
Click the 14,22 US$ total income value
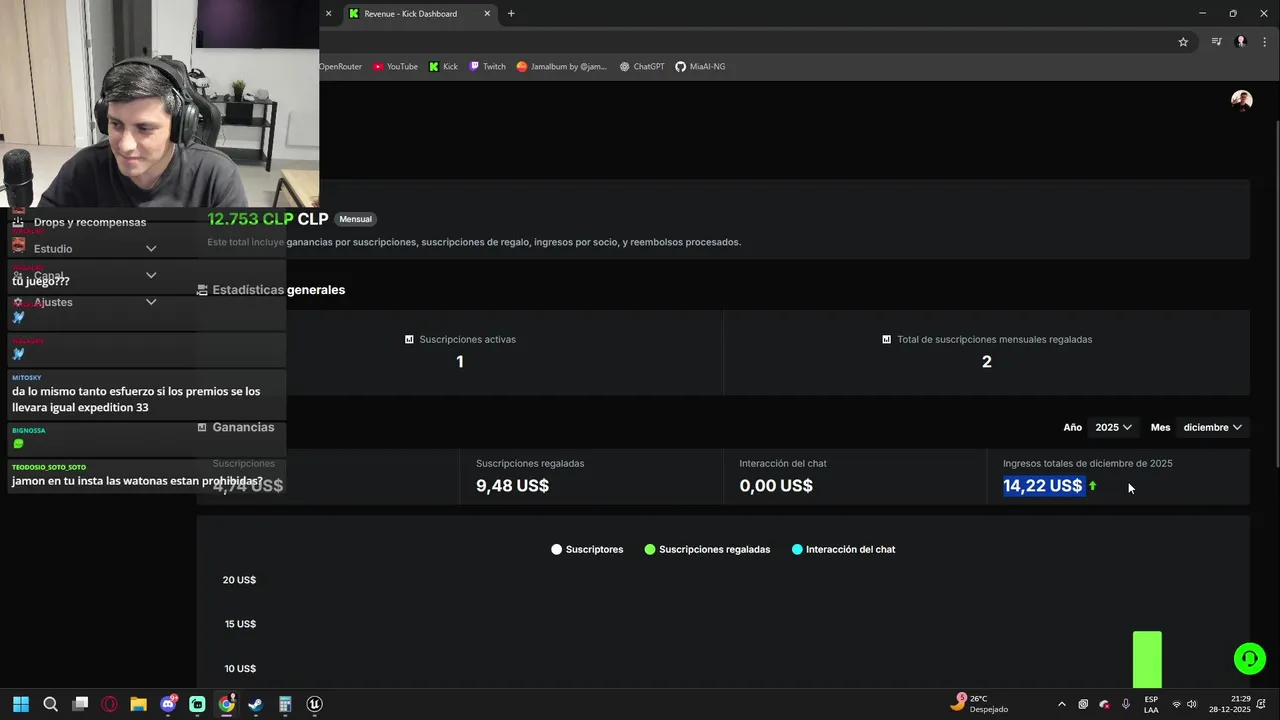coord(1043,486)
